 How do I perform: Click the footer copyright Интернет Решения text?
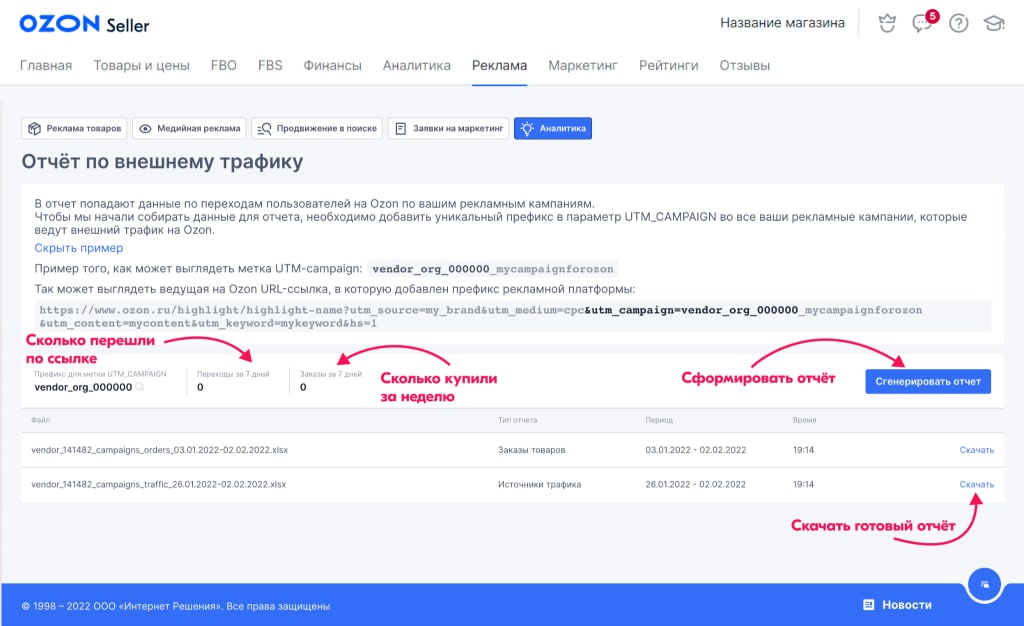(x=176, y=606)
